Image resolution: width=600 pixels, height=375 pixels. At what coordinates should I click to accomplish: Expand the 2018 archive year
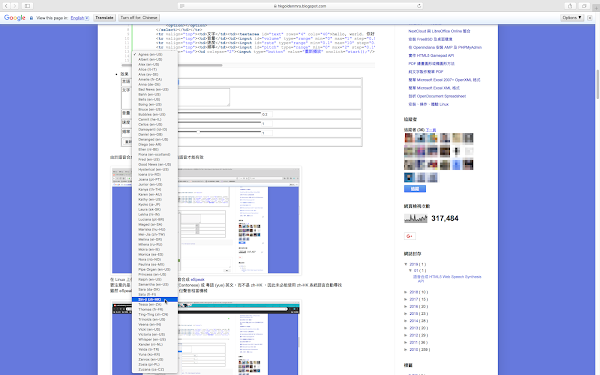406,292
